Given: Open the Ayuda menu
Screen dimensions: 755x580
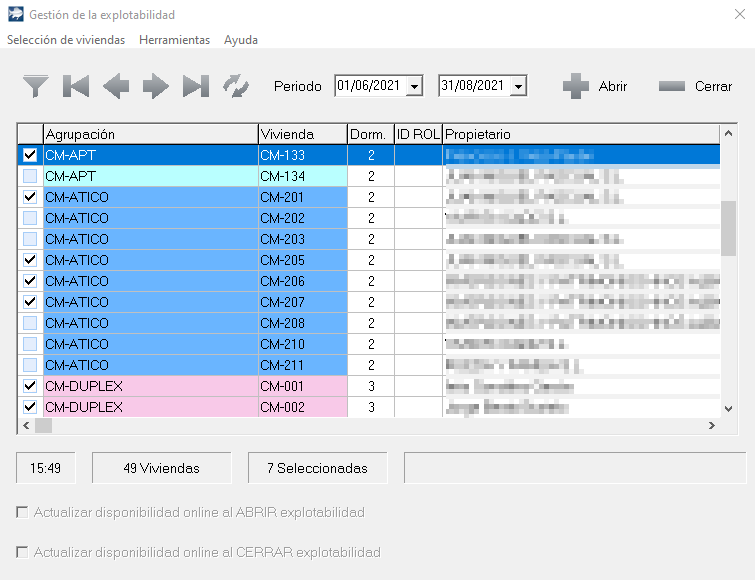Looking at the screenshot, I should [x=241, y=40].
